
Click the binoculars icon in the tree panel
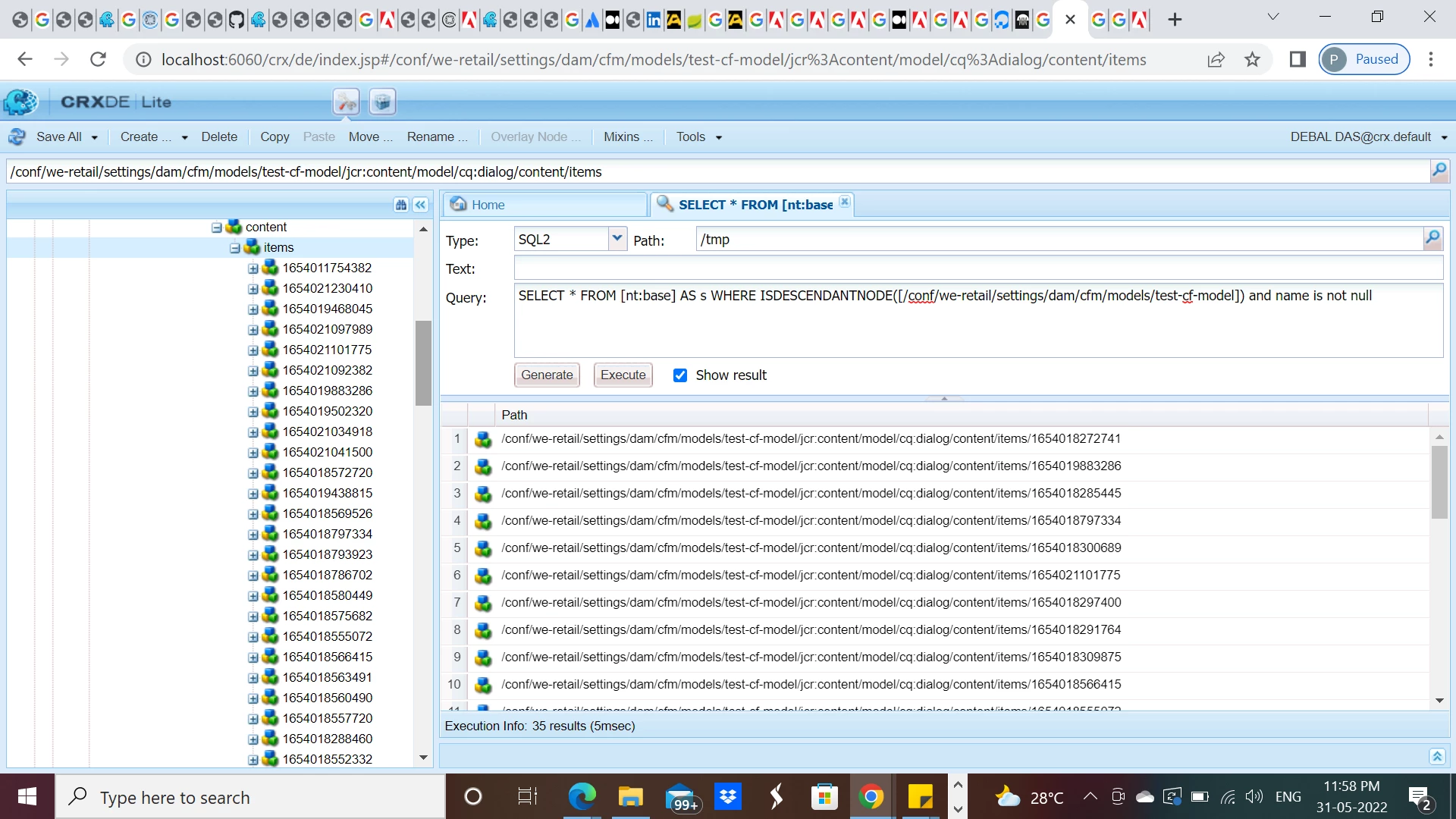(x=401, y=205)
